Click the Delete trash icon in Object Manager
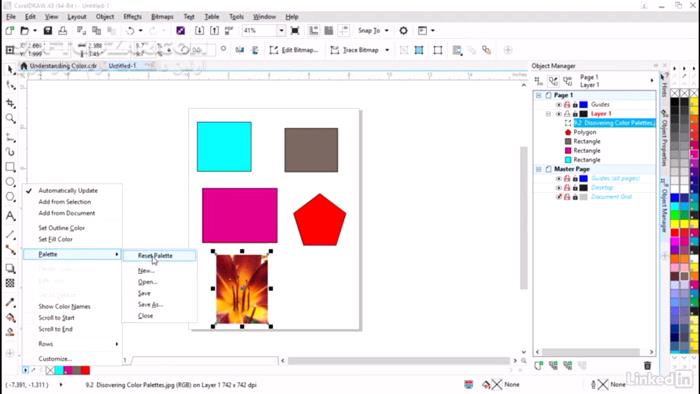The width and height of the screenshot is (700, 394). 647,366
